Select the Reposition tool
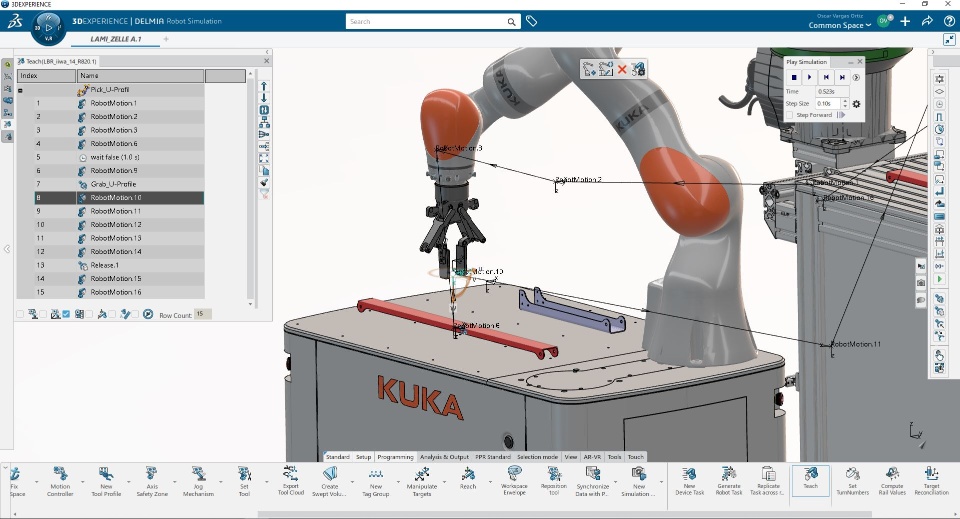The height and width of the screenshot is (519, 960). pos(554,481)
